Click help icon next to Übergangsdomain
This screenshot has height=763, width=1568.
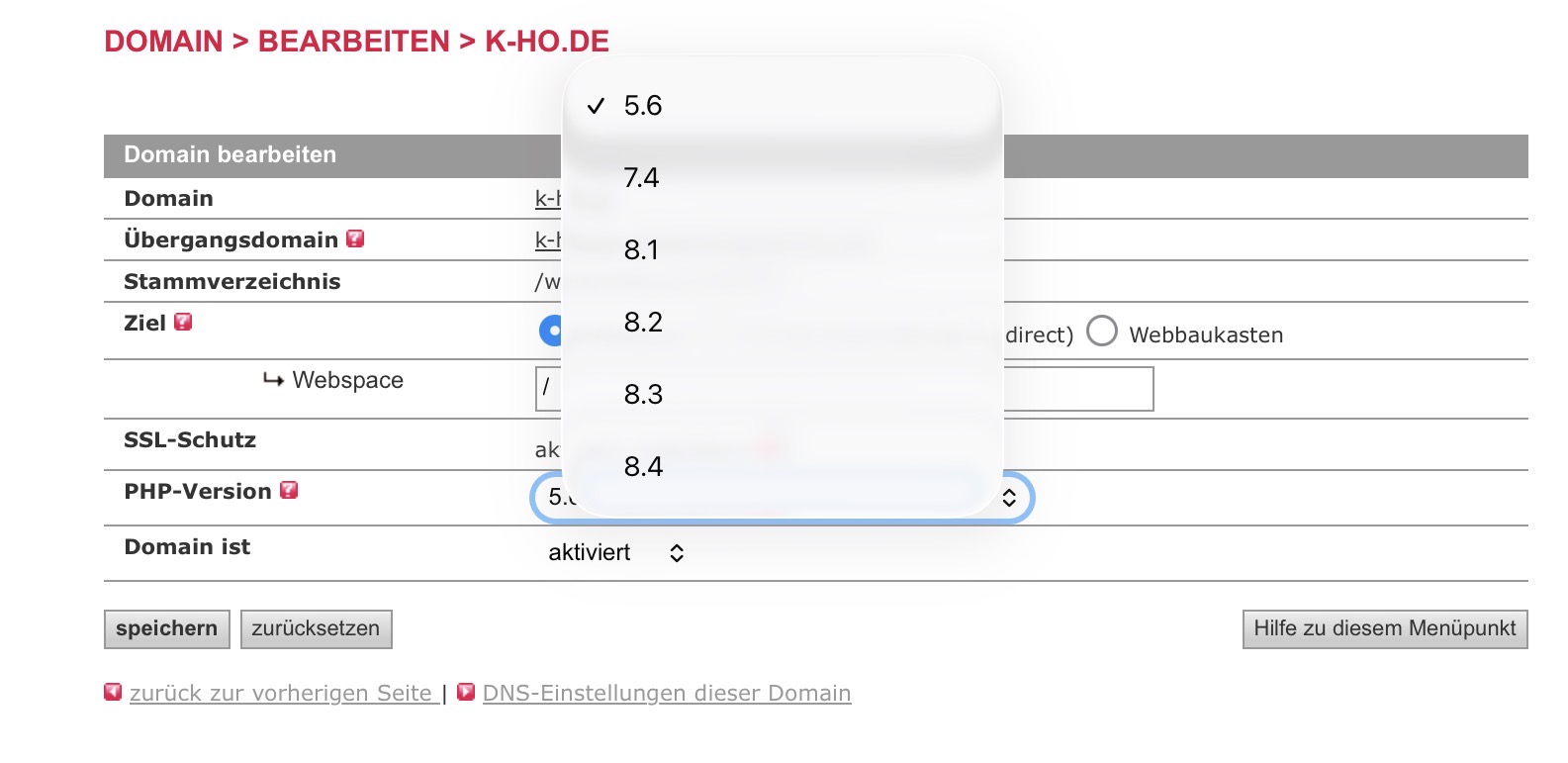coord(355,239)
